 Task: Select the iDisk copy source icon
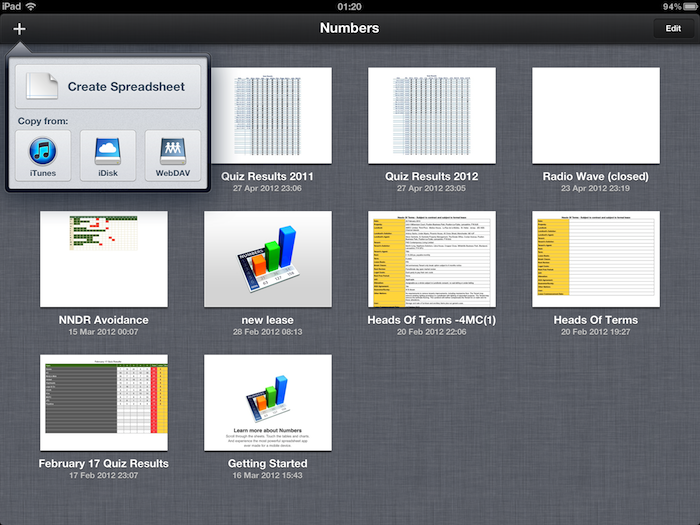coord(108,155)
